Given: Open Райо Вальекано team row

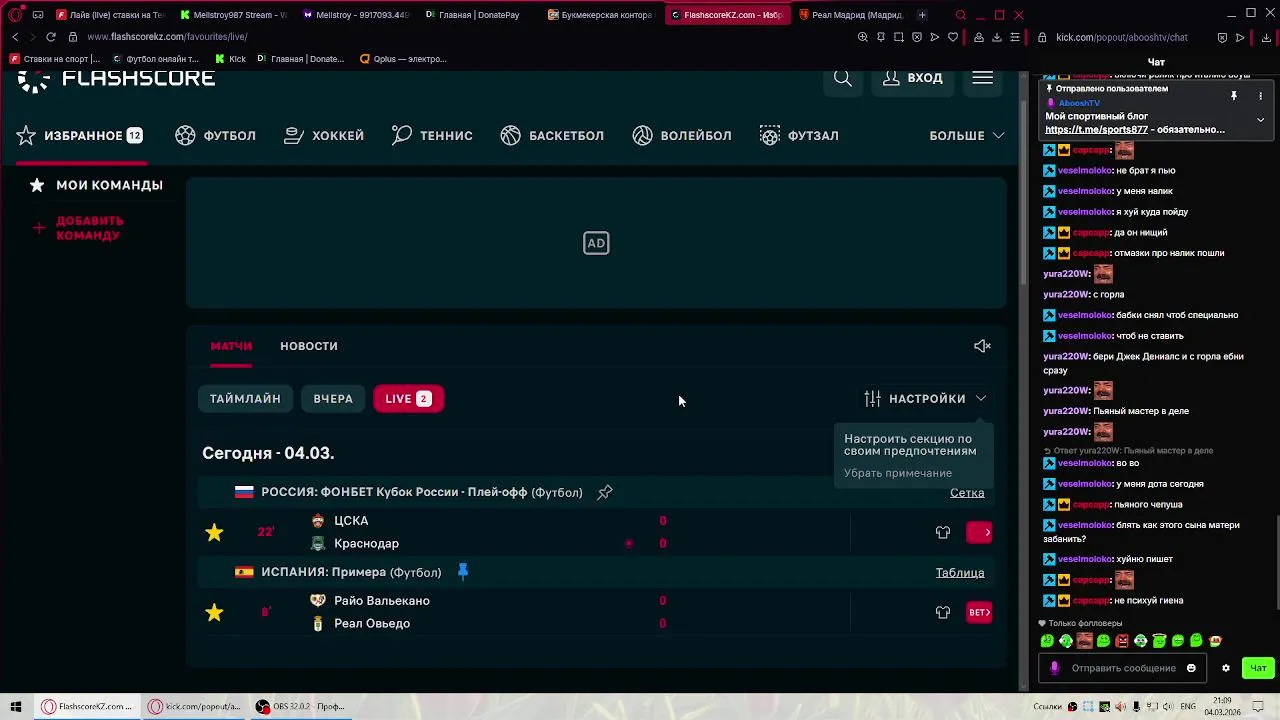Looking at the screenshot, I should tap(382, 601).
